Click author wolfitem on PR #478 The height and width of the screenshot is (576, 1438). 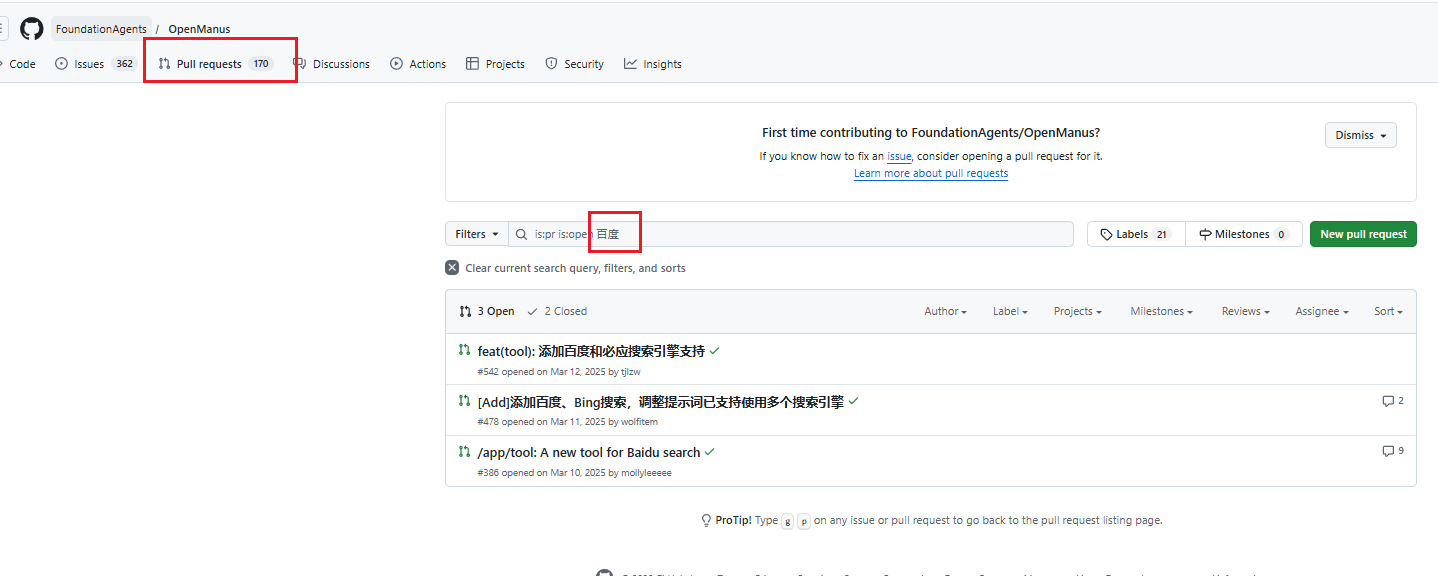pyautogui.click(x=639, y=422)
